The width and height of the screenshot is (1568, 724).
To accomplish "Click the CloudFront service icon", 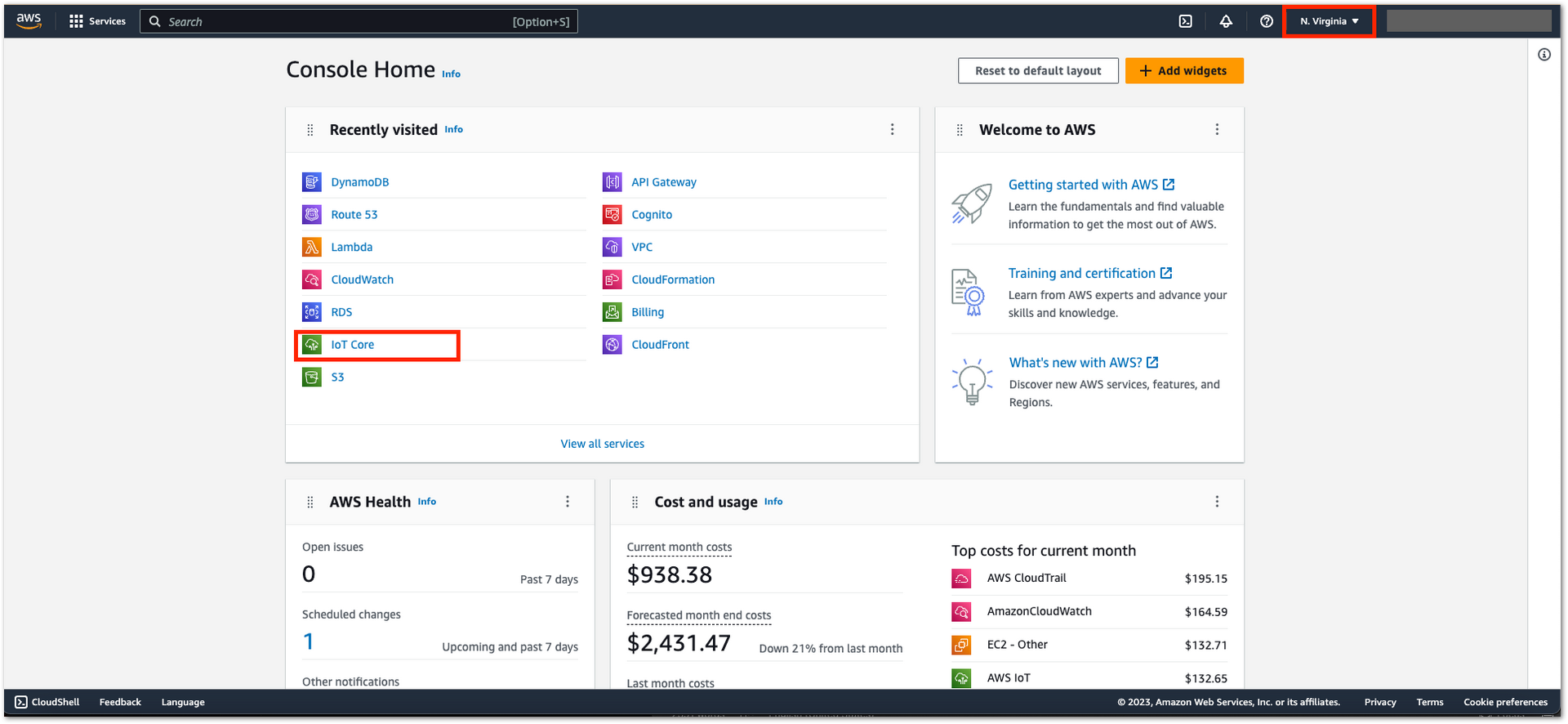I will point(612,345).
